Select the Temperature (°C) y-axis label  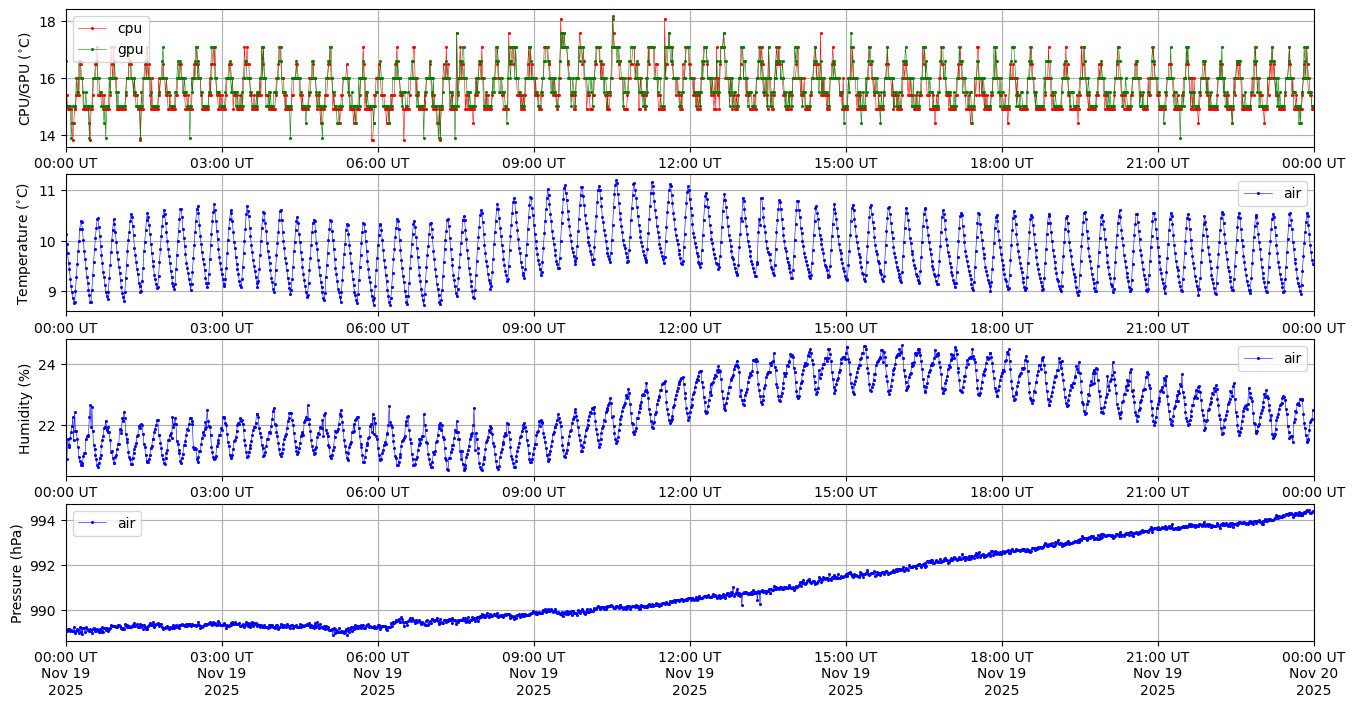25,244
